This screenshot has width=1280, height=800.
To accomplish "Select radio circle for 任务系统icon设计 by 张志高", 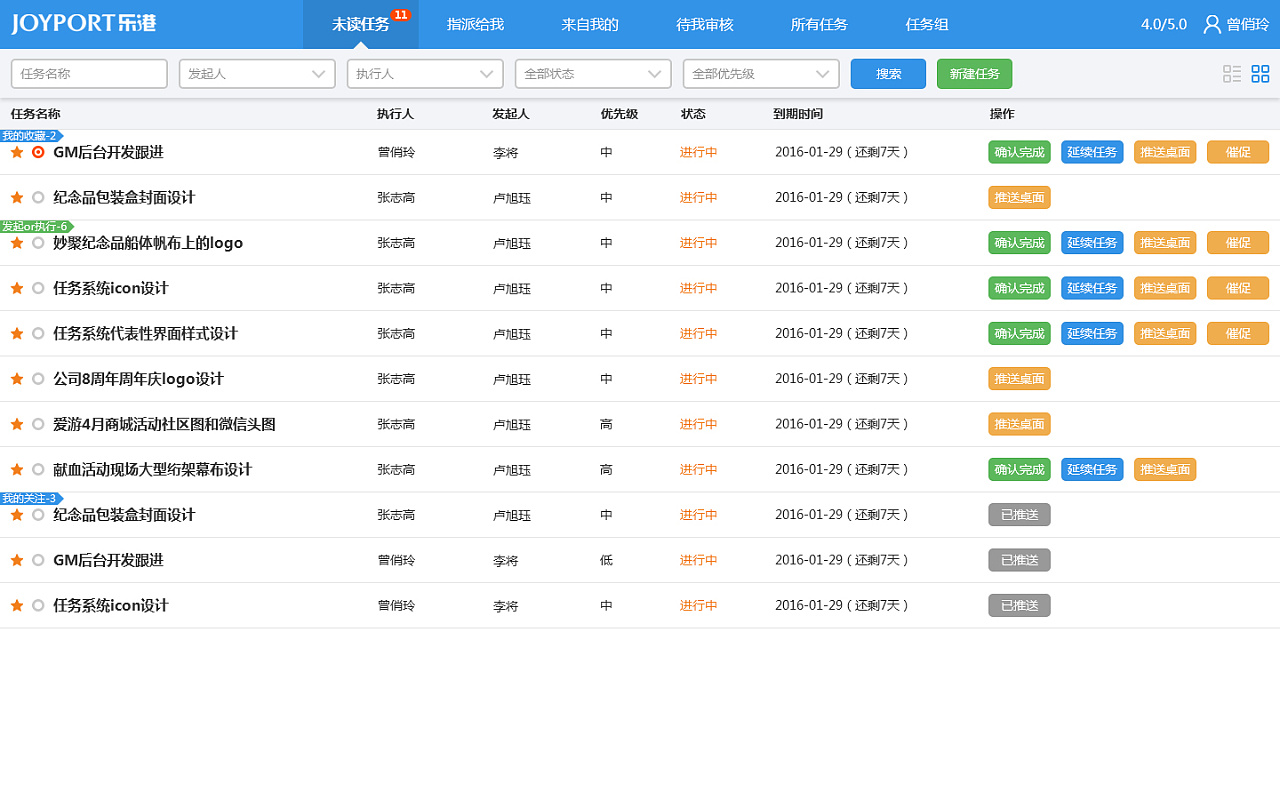I will [x=38, y=288].
